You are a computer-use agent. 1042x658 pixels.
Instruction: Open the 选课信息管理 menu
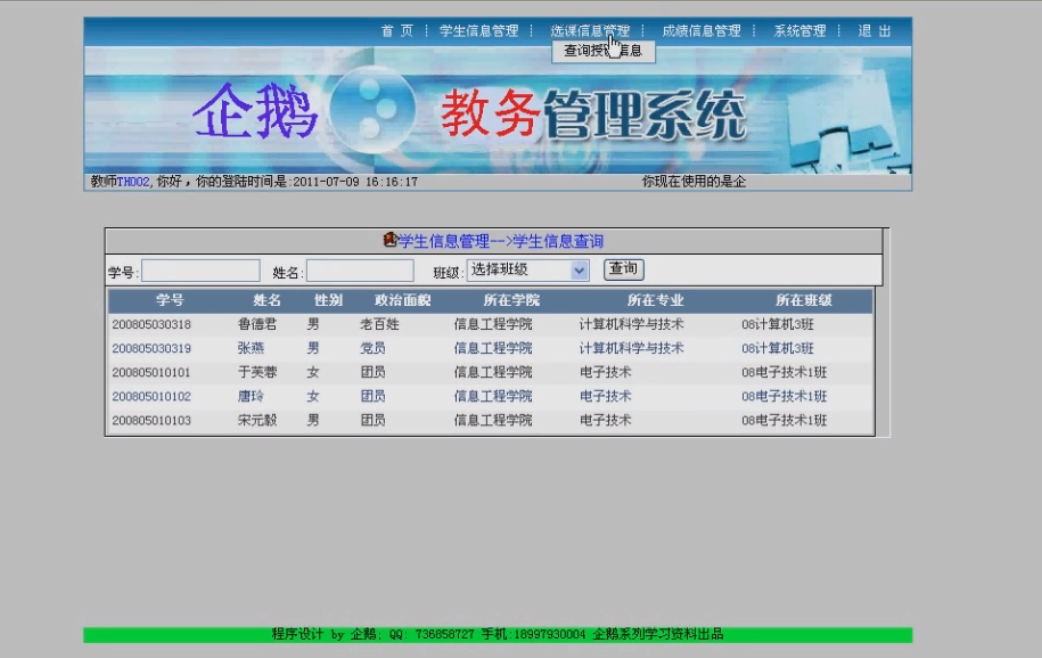pos(589,31)
